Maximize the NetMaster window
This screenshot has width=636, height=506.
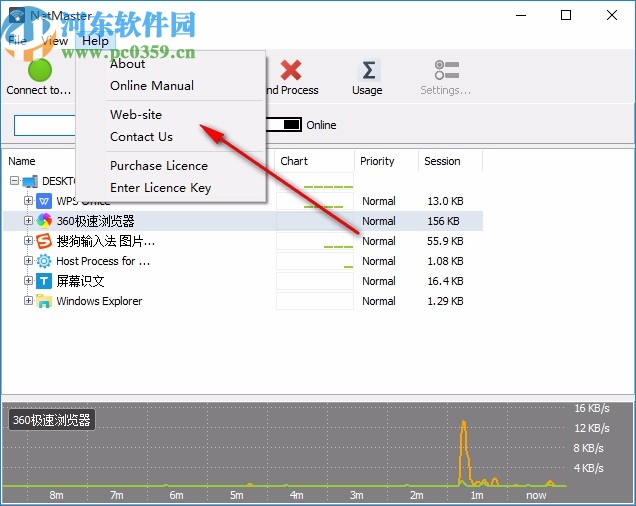click(566, 15)
